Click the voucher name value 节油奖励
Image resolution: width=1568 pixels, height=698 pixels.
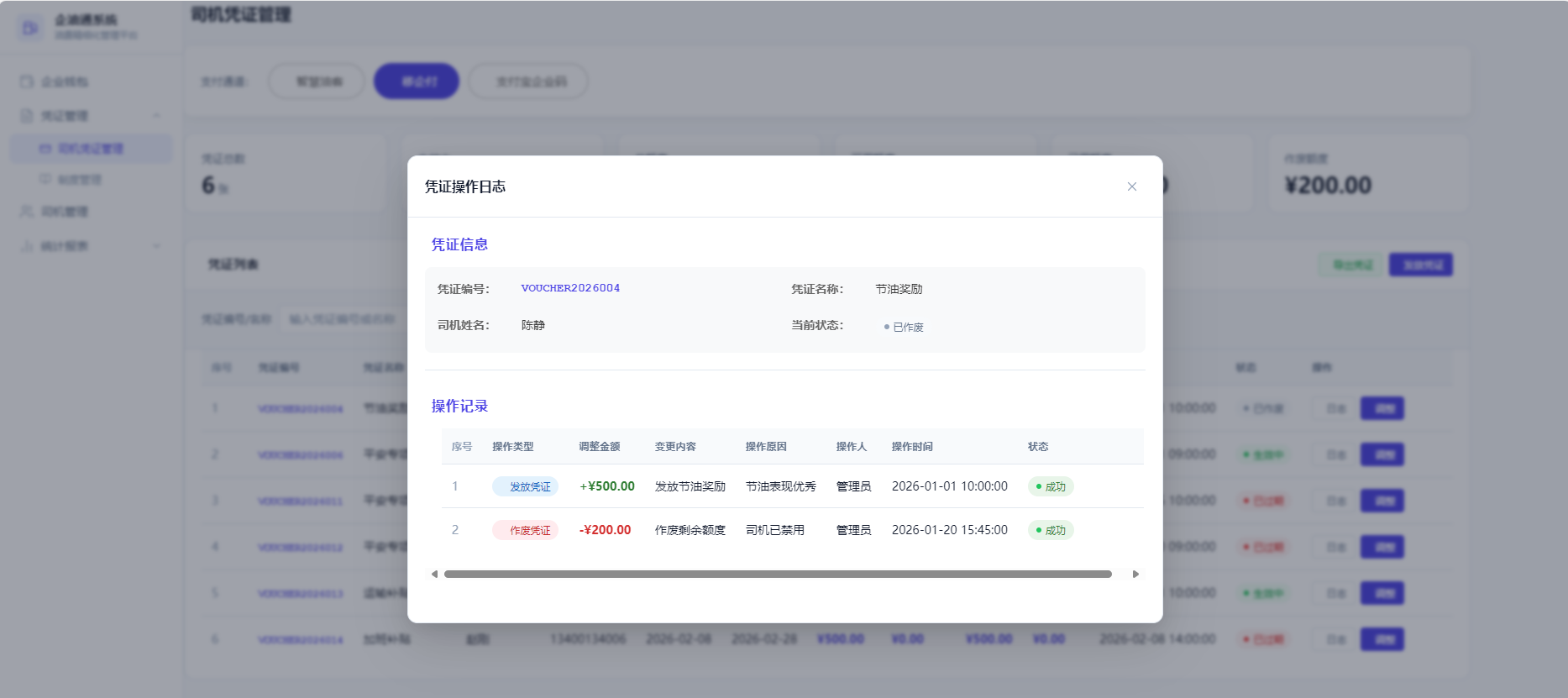[899, 289]
